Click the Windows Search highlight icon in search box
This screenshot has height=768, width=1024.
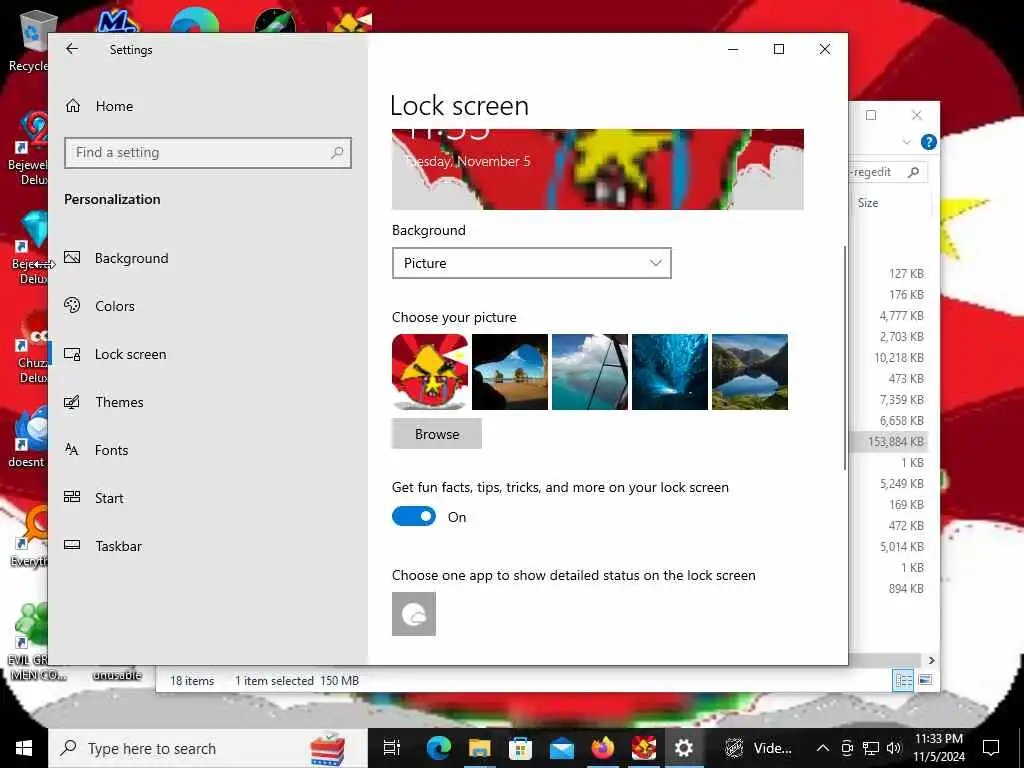[x=327, y=749]
